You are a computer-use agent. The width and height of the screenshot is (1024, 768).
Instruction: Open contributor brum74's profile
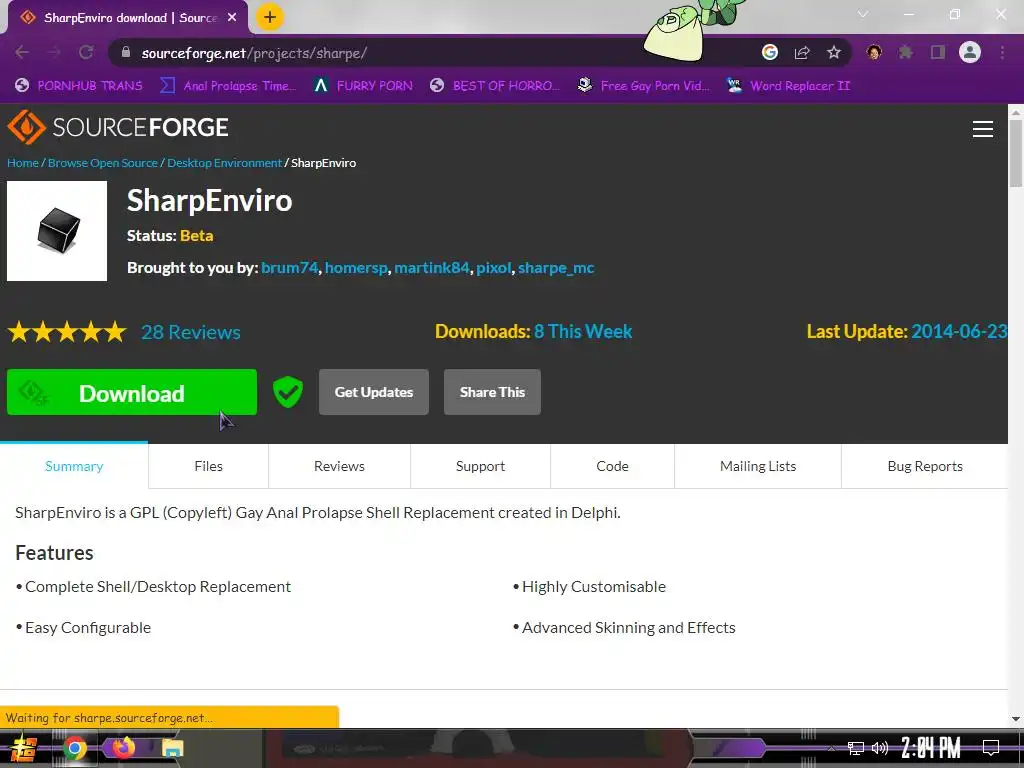tap(289, 268)
